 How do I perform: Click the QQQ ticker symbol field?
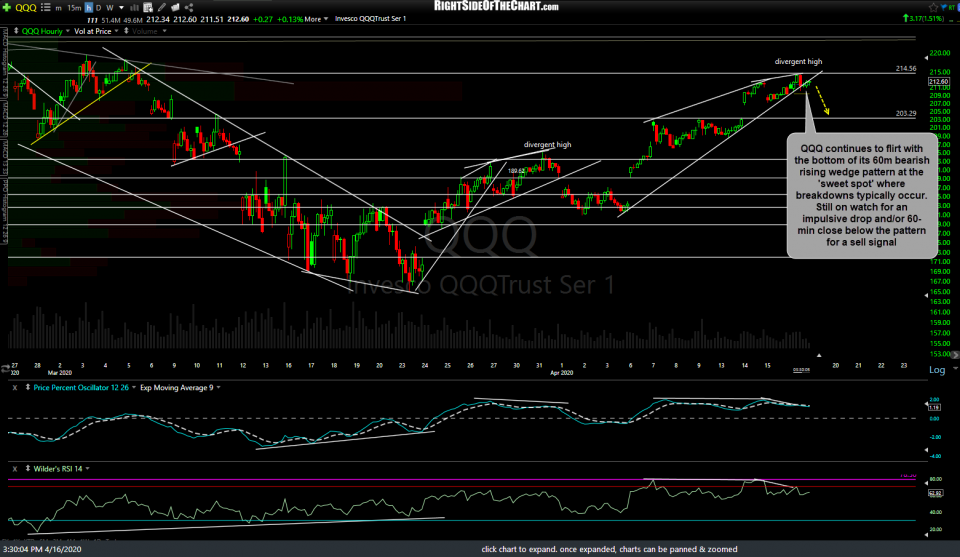pos(26,7)
